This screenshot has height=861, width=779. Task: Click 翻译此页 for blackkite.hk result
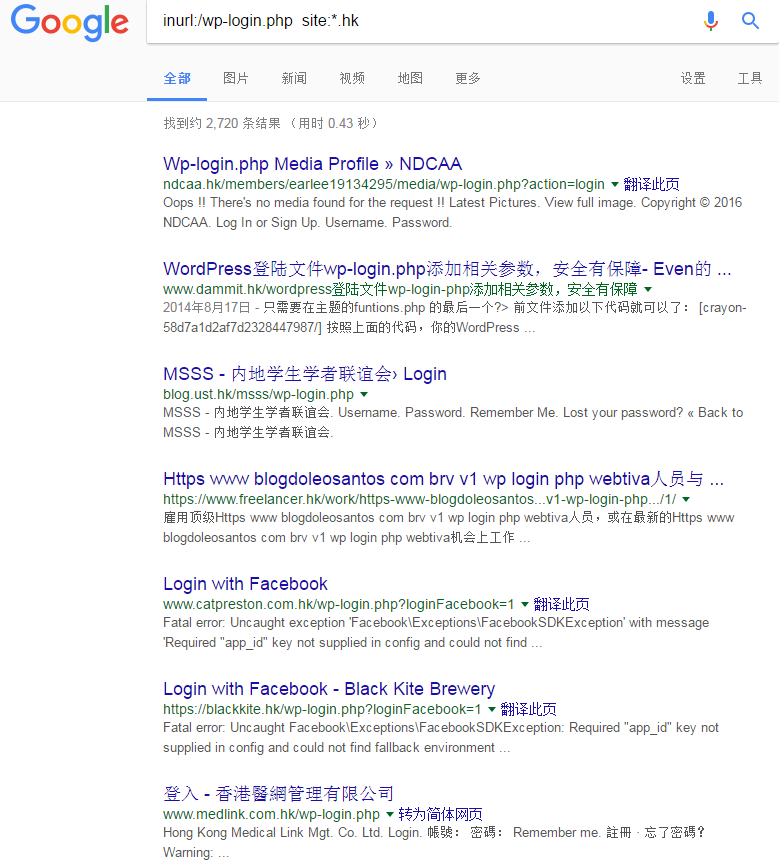coord(528,709)
